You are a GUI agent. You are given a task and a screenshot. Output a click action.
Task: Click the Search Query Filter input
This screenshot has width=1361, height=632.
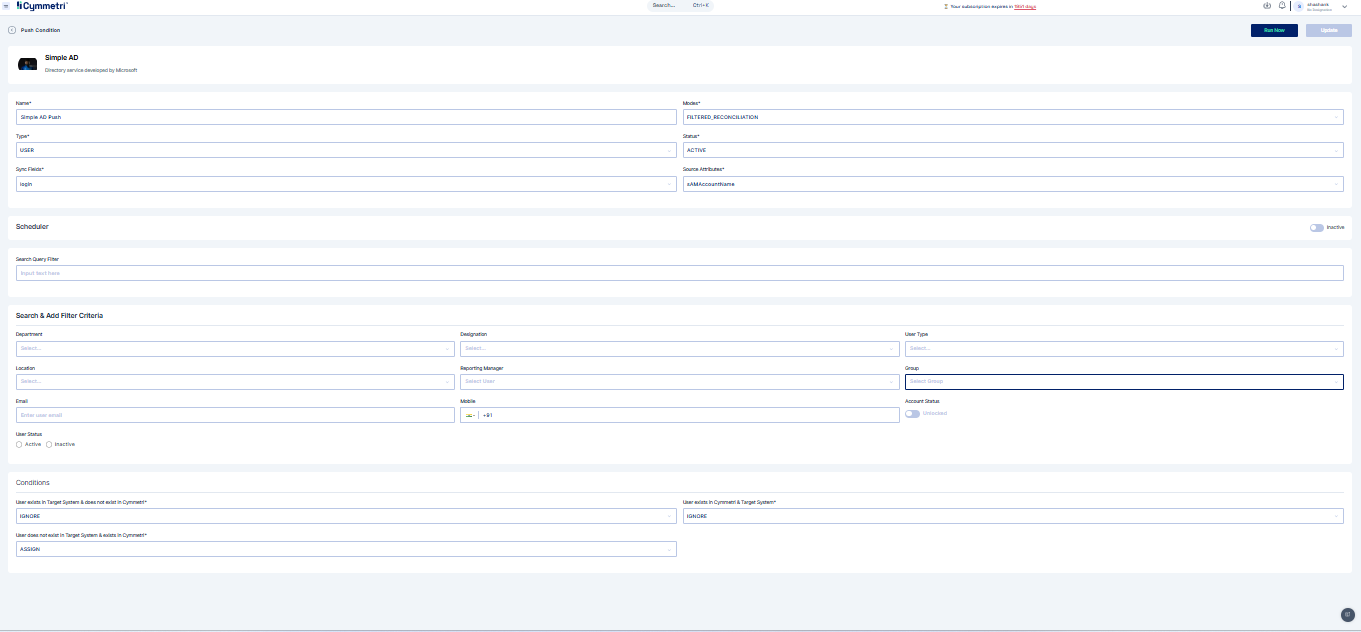pos(679,273)
